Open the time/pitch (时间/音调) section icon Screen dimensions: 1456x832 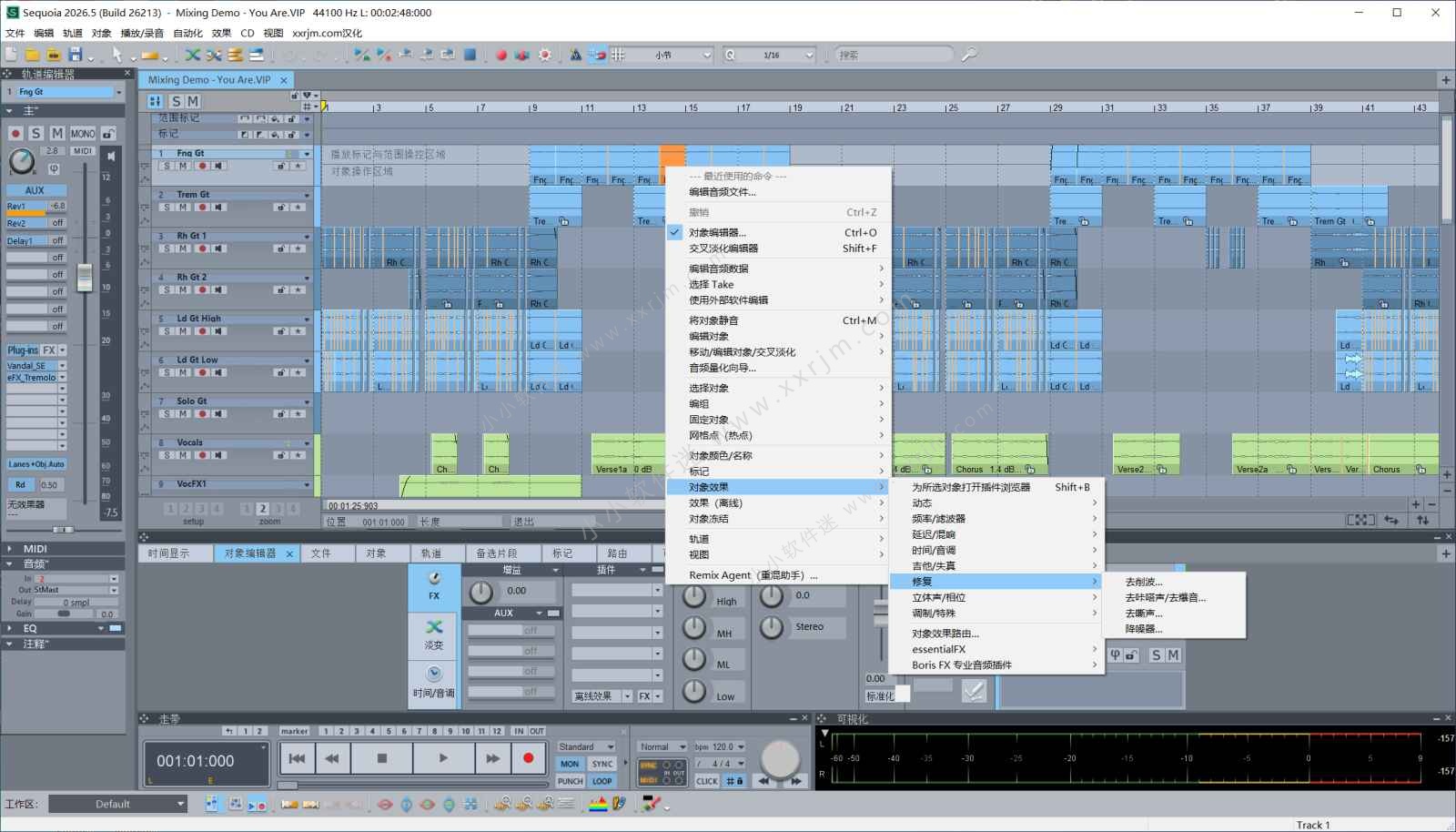[x=434, y=681]
